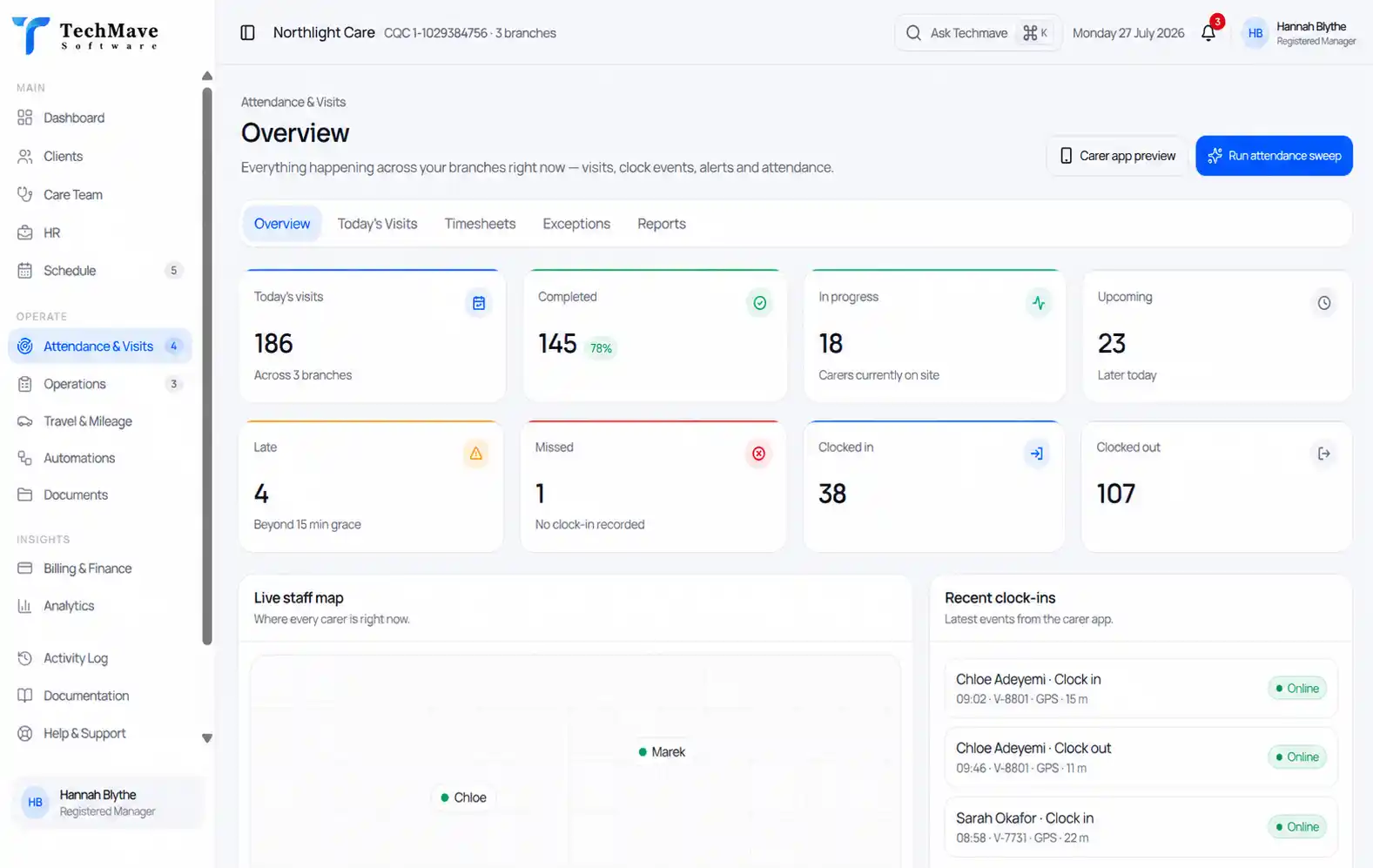Open Billing & Finance
This screenshot has width=1373, height=868.
pyautogui.click(x=100, y=569)
